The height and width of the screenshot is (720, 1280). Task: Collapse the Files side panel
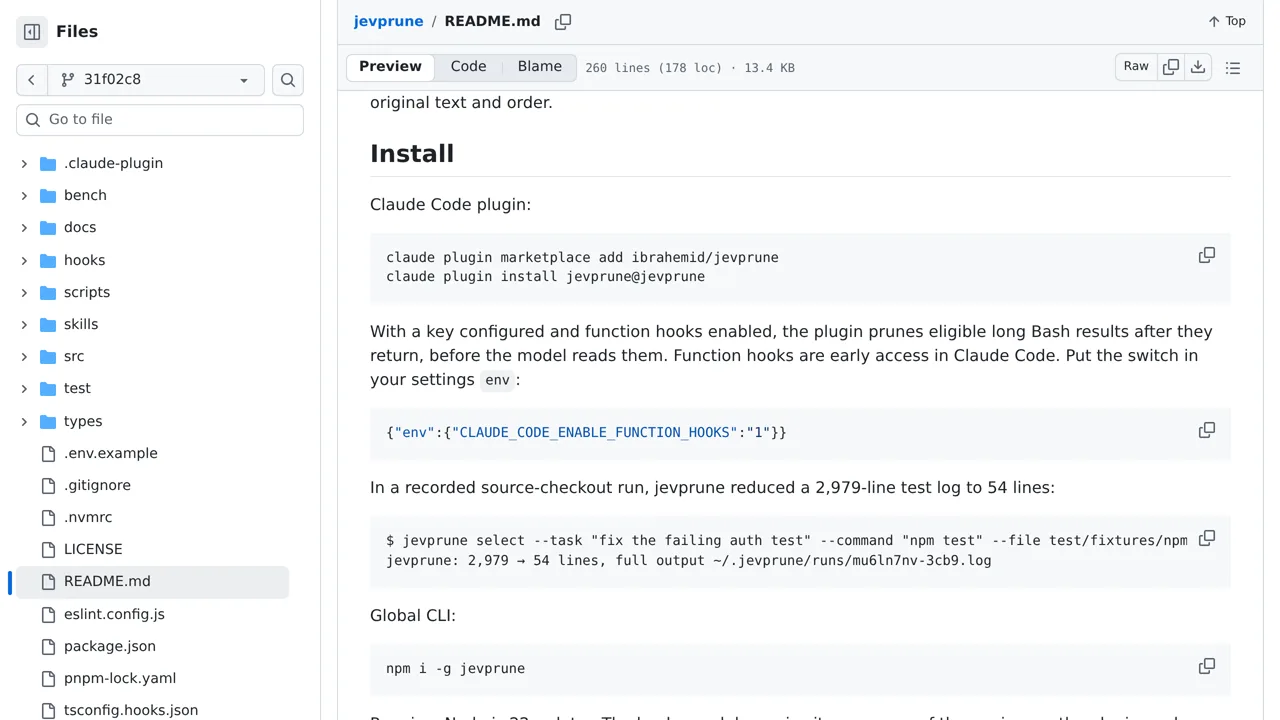point(32,32)
